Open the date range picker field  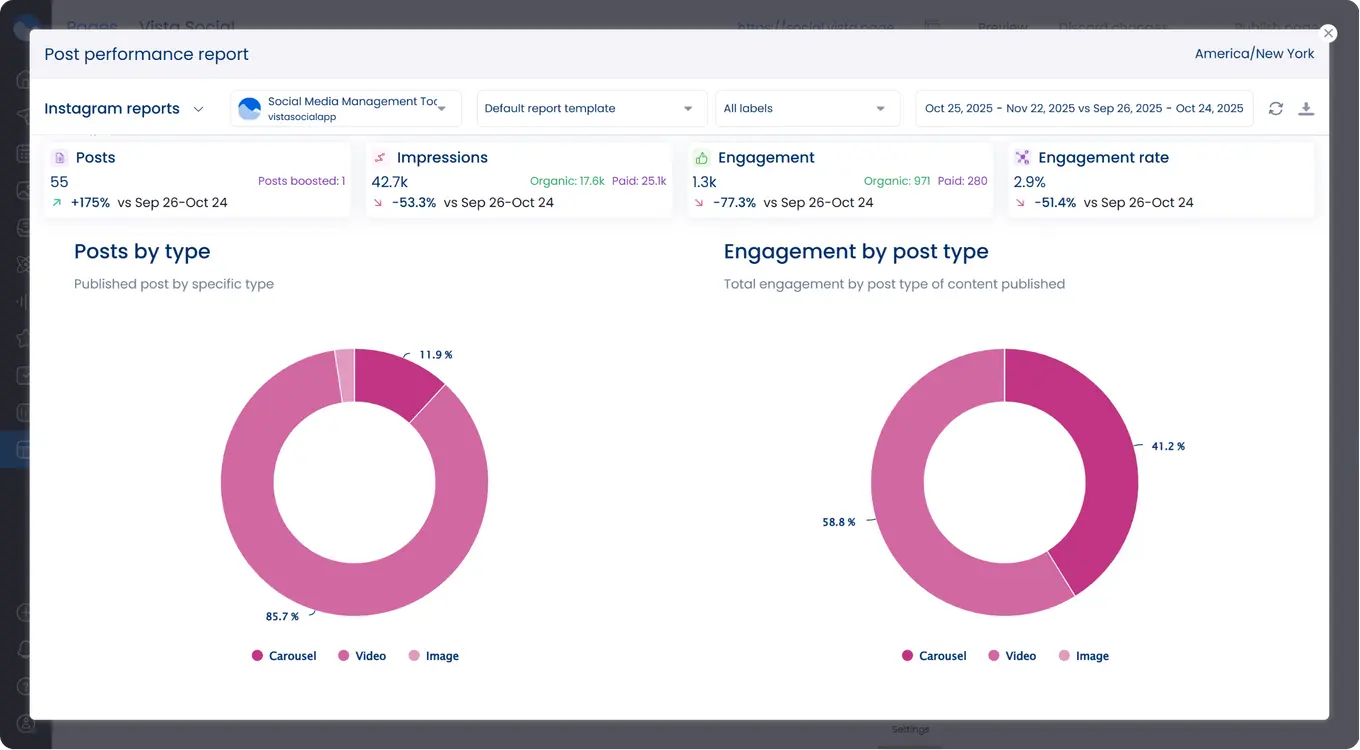(x=1083, y=109)
